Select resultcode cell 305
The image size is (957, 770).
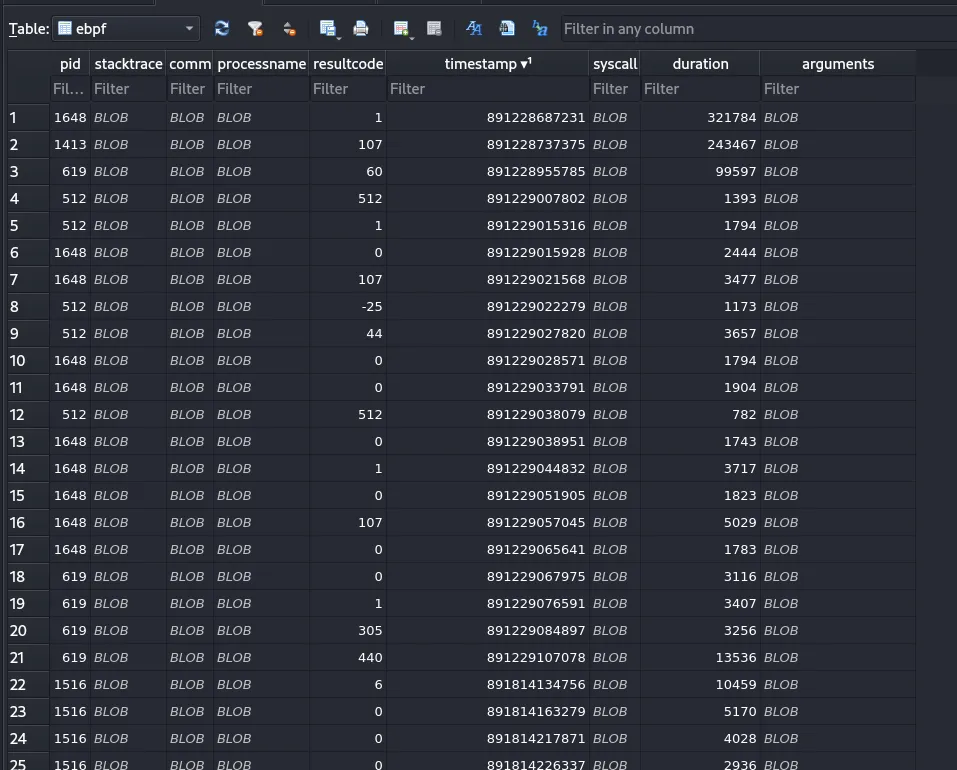[x=348, y=631]
